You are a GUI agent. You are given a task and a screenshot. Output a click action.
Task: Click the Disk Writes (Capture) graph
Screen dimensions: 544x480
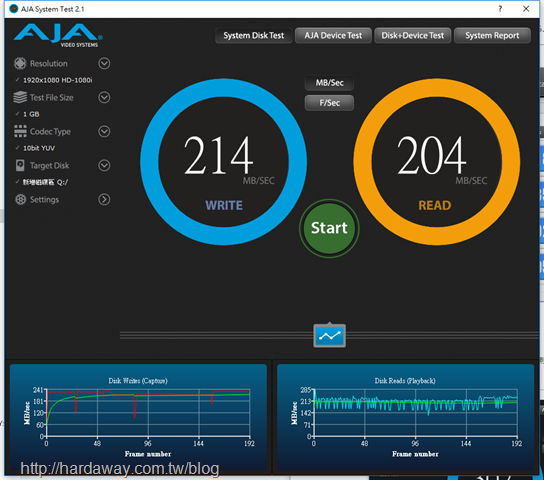[x=138, y=417]
